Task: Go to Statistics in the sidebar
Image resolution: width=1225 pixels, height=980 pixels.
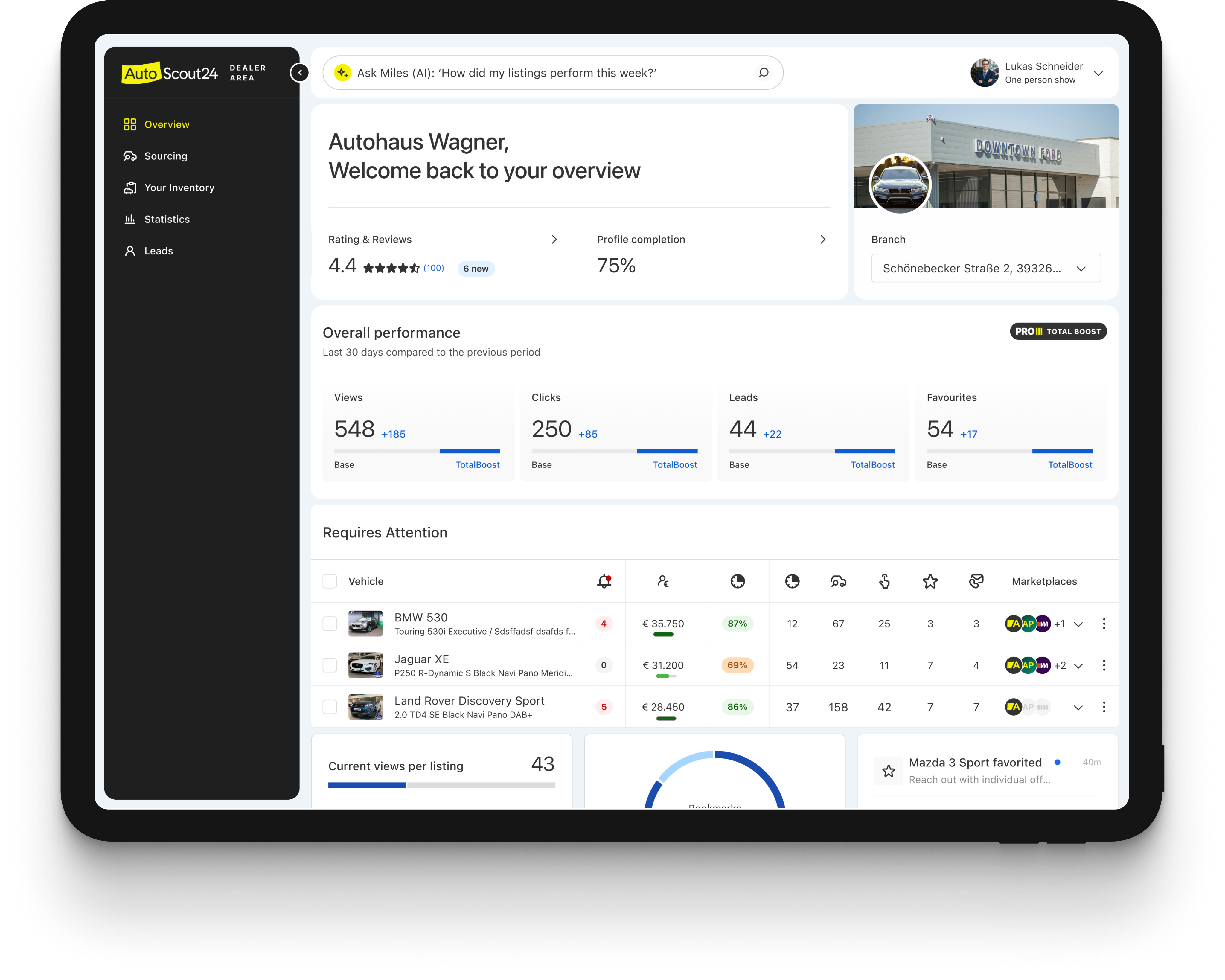Action: click(x=167, y=219)
